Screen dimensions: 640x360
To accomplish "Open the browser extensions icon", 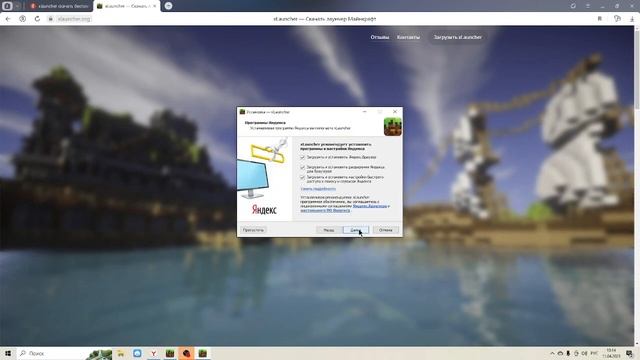I will tap(617, 19).
